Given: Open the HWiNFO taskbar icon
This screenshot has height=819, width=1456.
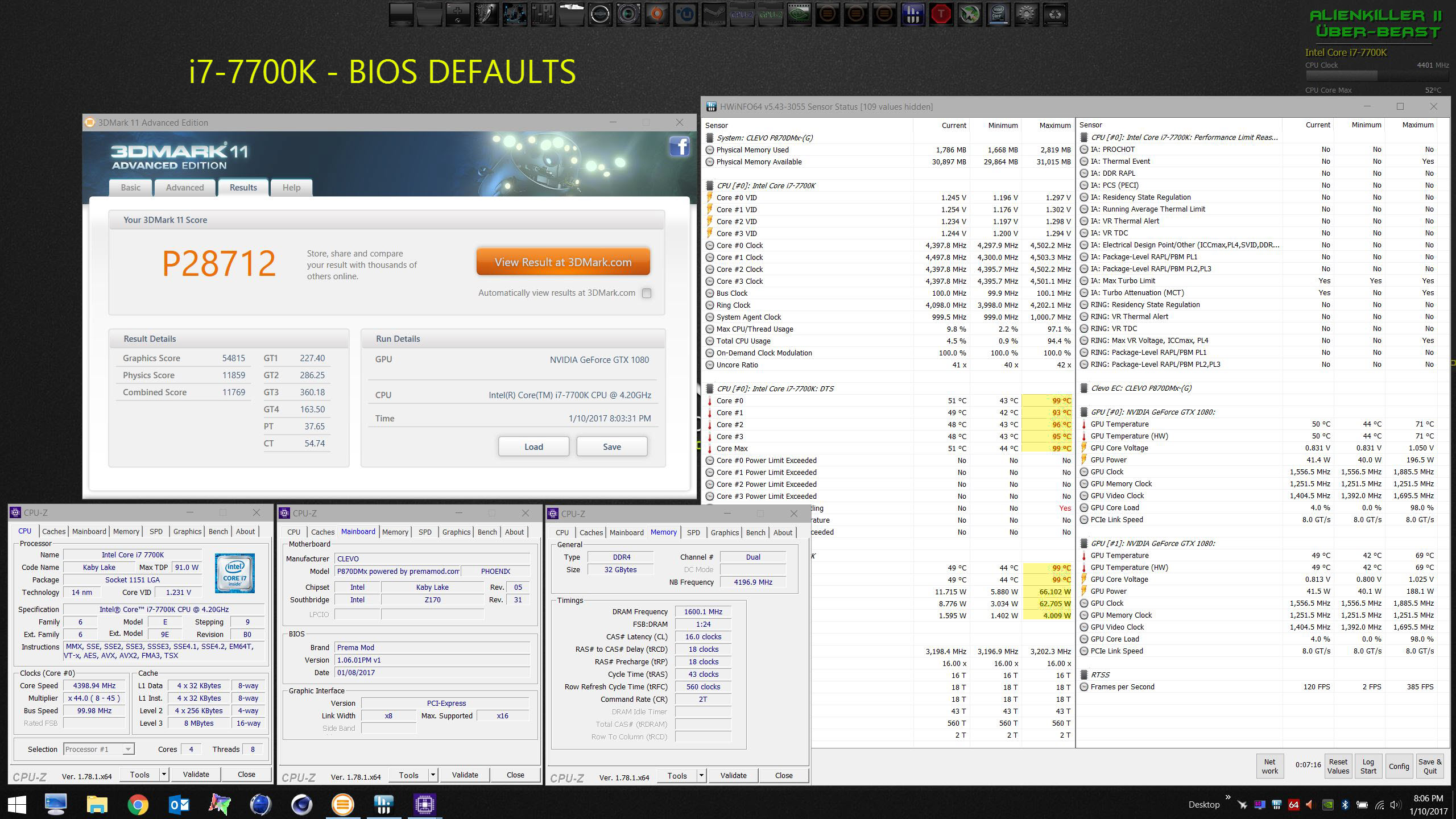Looking at the screenshot, I should pos(384,804).
